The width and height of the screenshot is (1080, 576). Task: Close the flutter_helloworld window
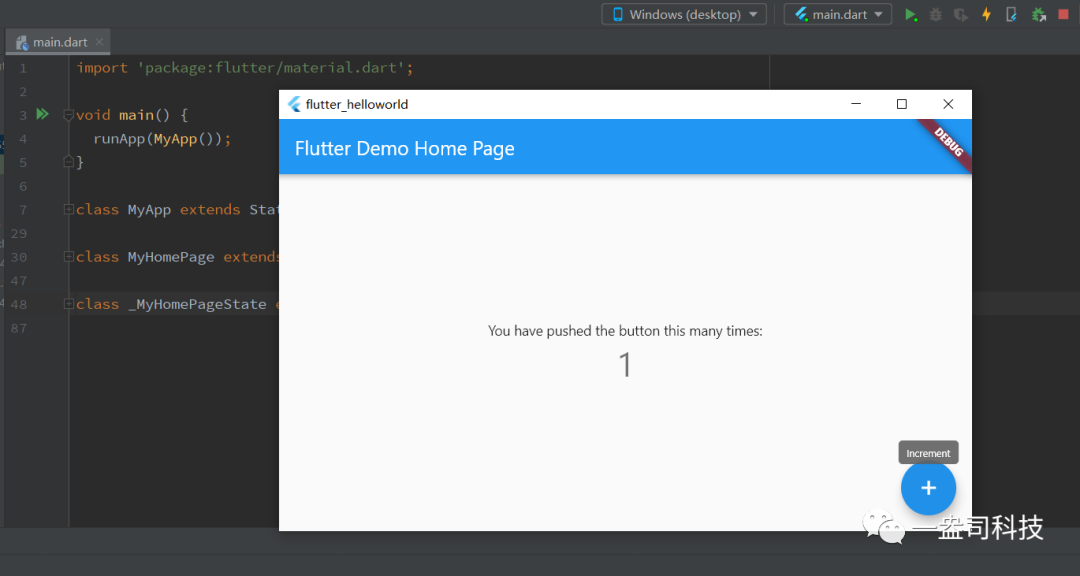pyautogui.click(x=948, y=104)
